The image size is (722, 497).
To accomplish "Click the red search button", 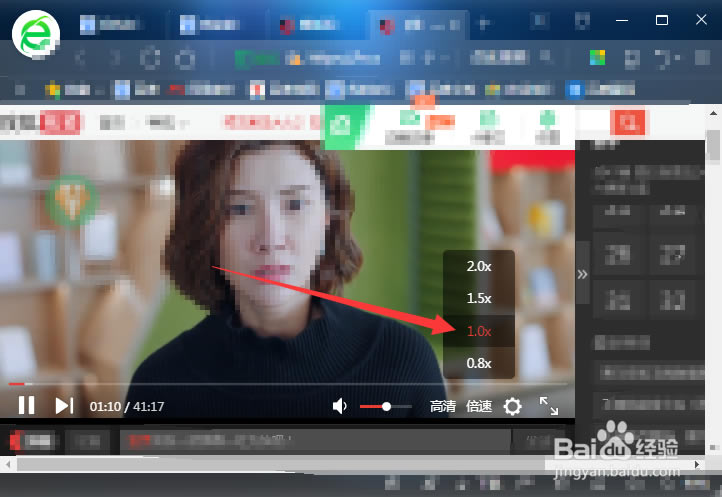I will pyautogui.click(x=629, y=123).
